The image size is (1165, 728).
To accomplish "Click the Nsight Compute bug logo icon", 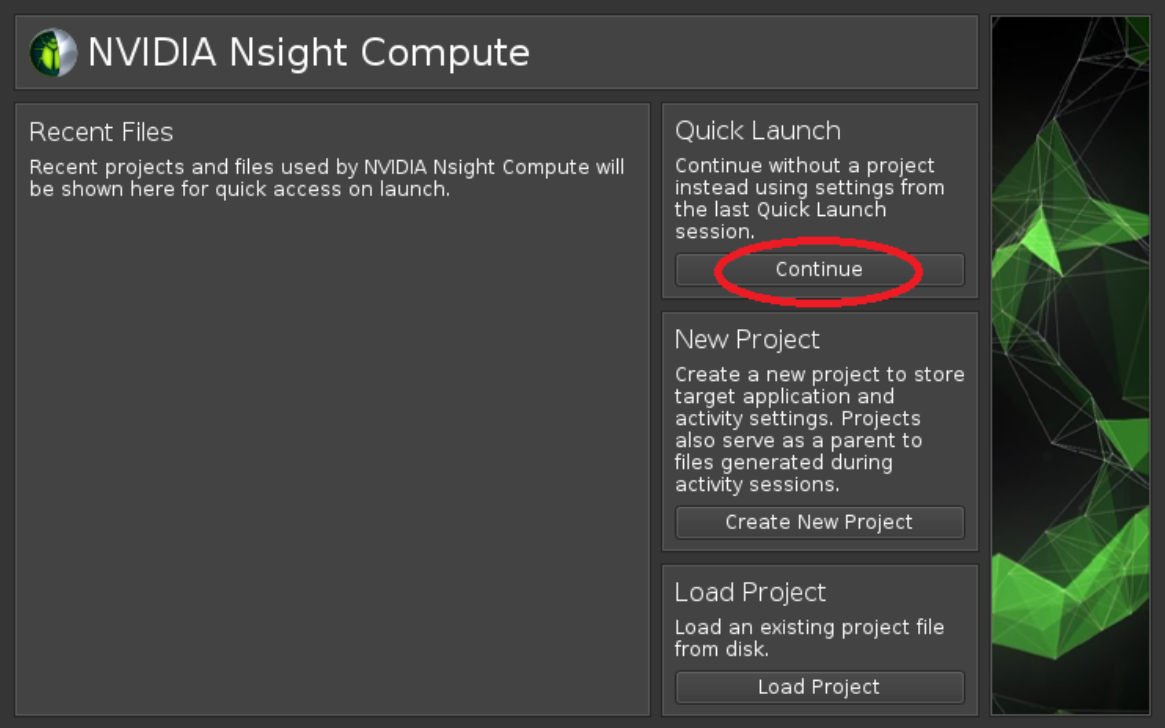I will click(x=52, y=53).
